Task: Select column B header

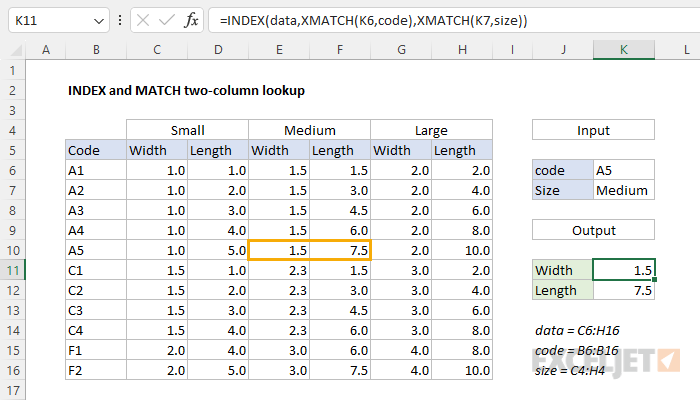Action: point(96,50)
